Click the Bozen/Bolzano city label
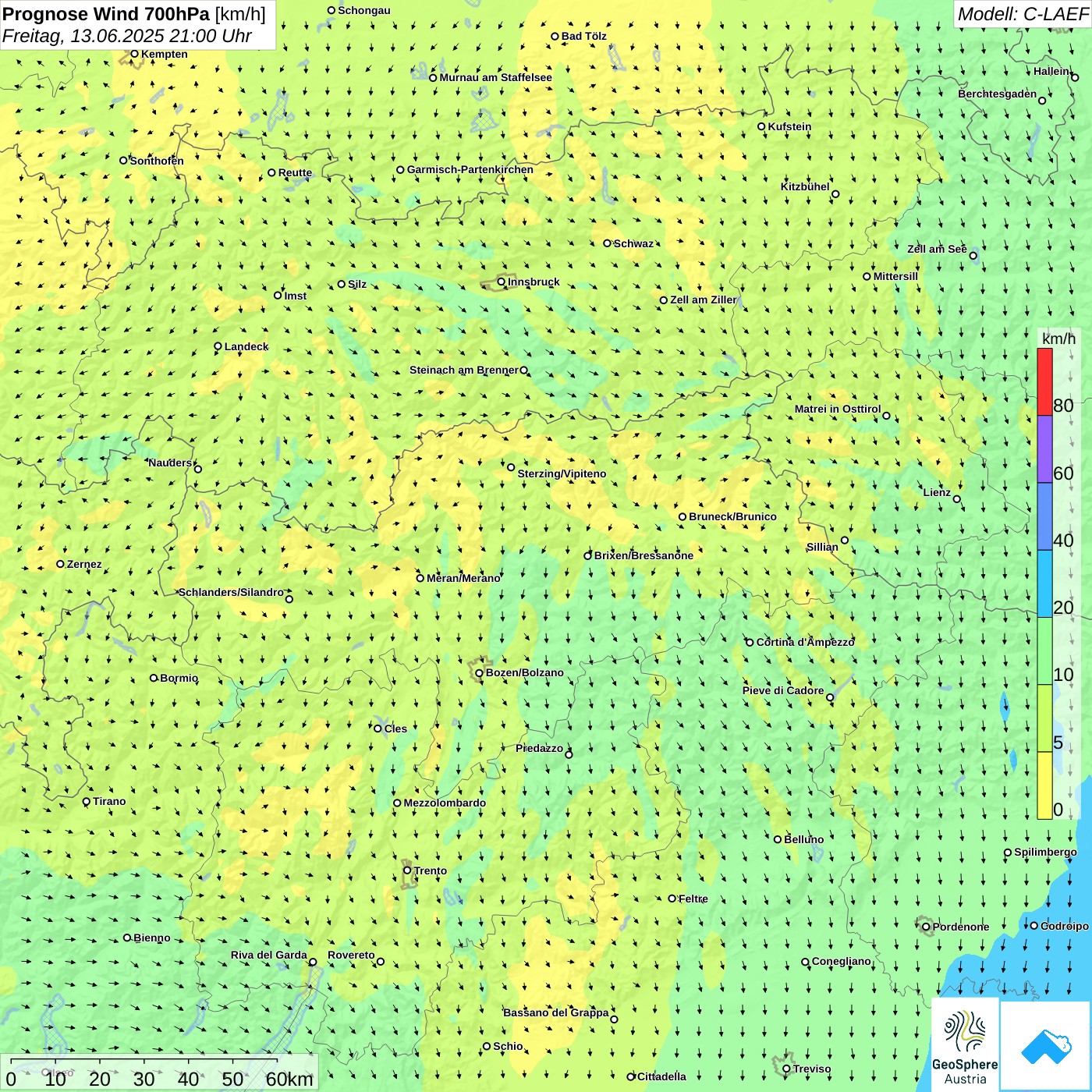The height and width of the screenshot is (1092, 1092). click(524, 672)
